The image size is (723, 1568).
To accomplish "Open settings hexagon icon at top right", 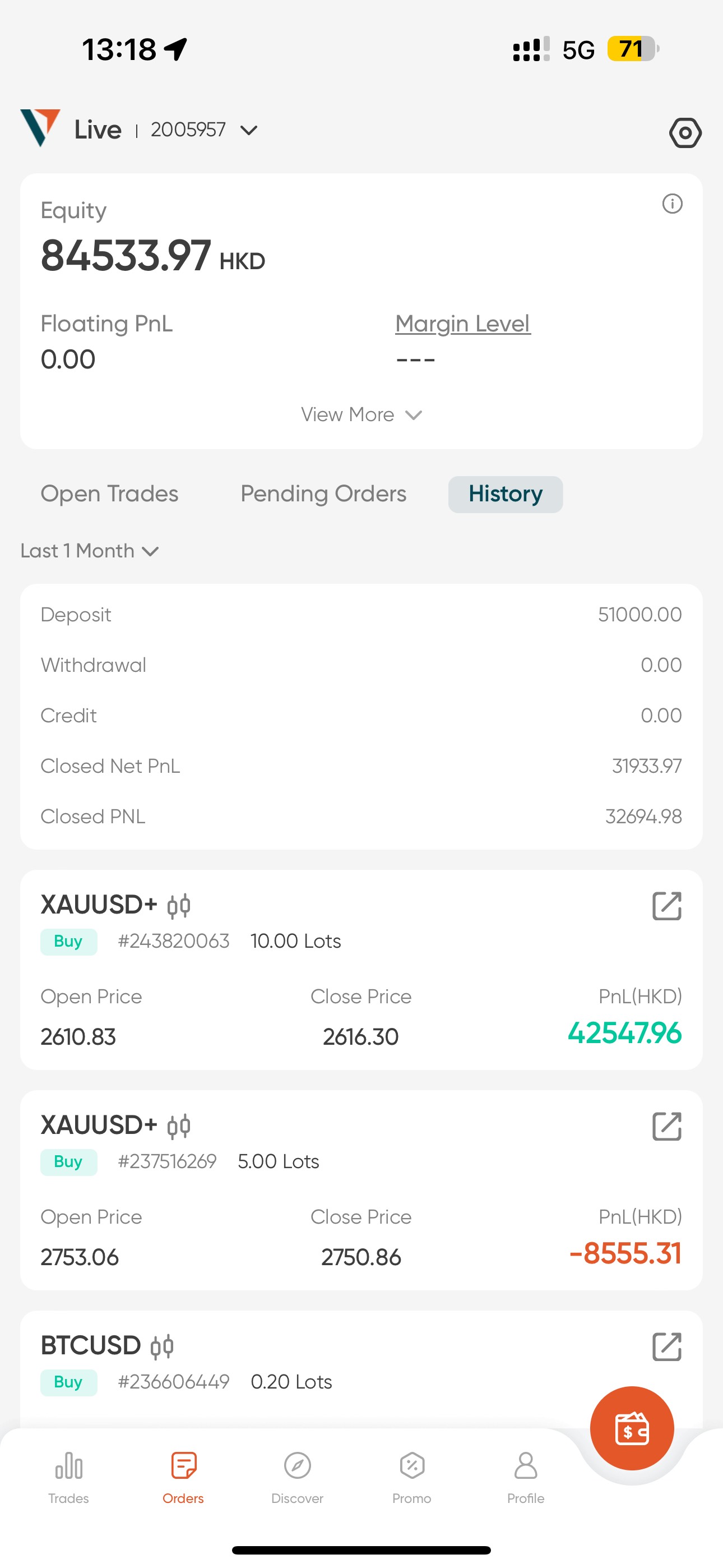I will coord(685,133).
